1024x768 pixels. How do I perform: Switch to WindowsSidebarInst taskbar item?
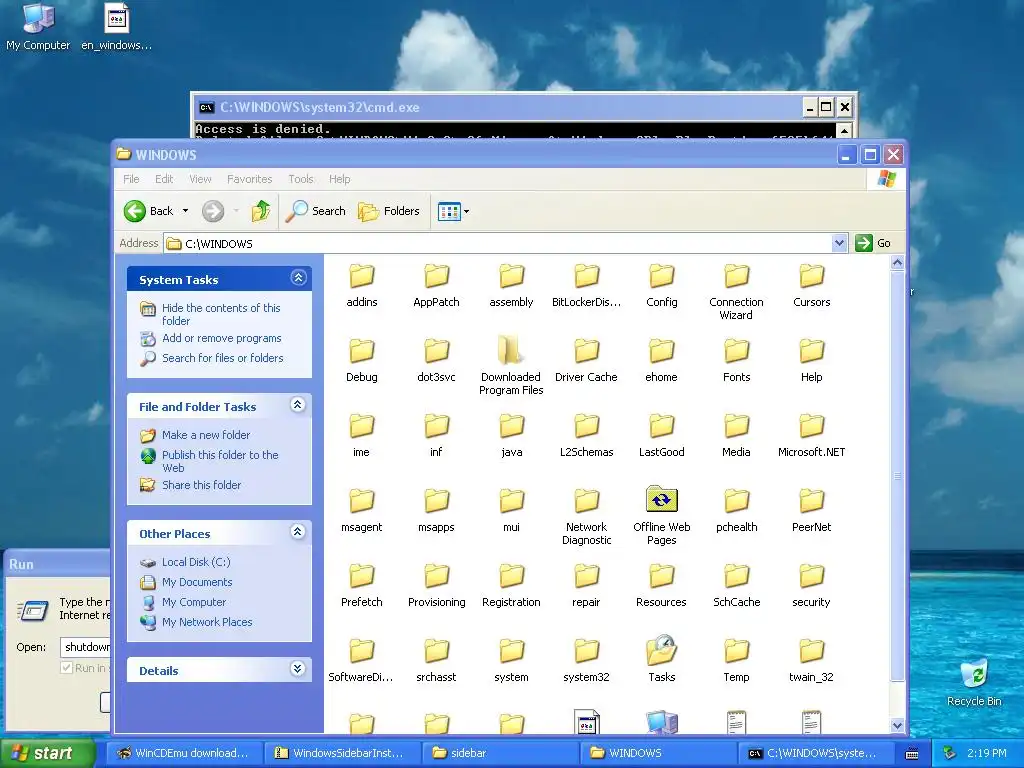coord(343,753)
